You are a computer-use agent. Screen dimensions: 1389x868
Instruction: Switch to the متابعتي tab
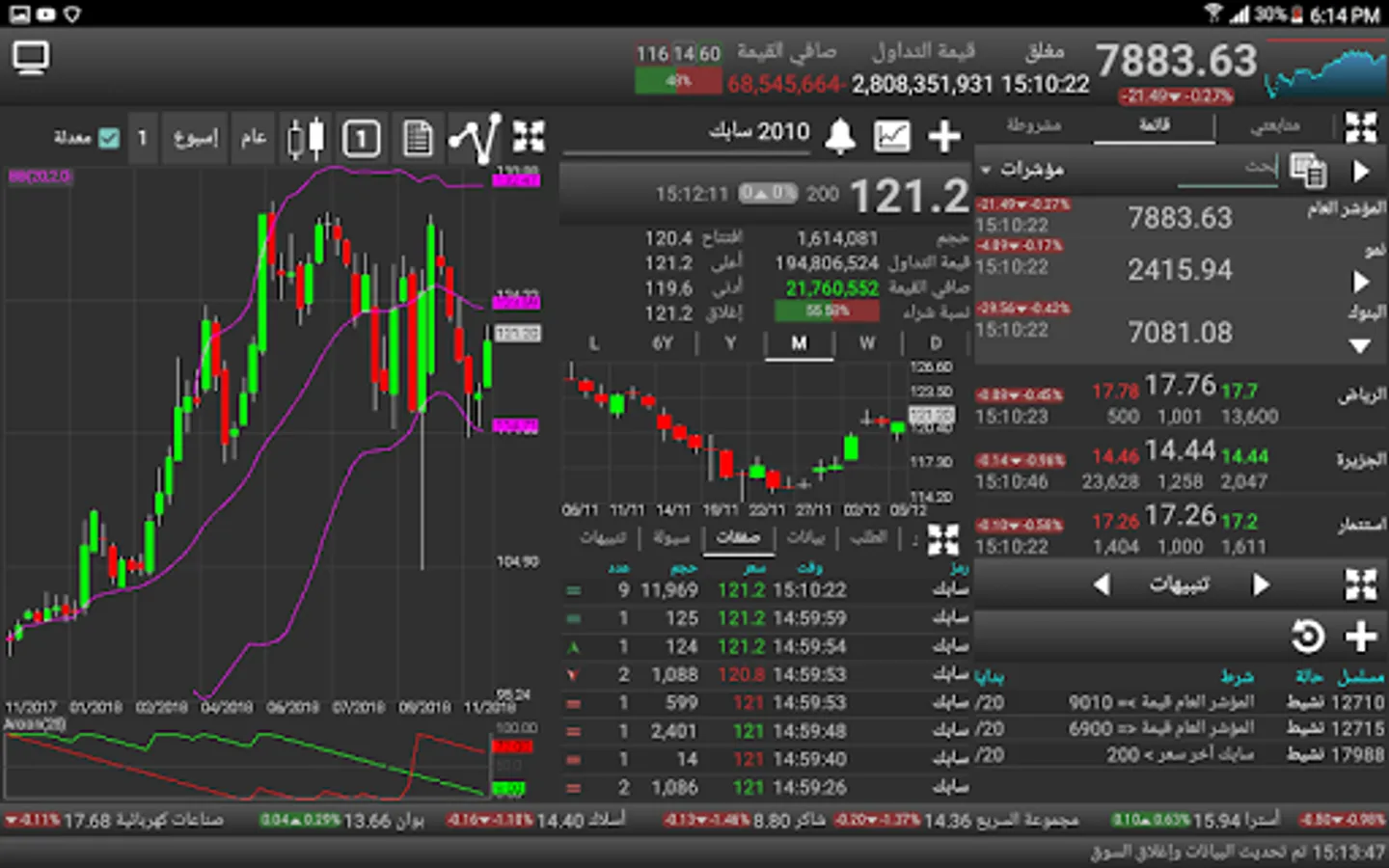pyautogui.click(x=1275, y=125)
